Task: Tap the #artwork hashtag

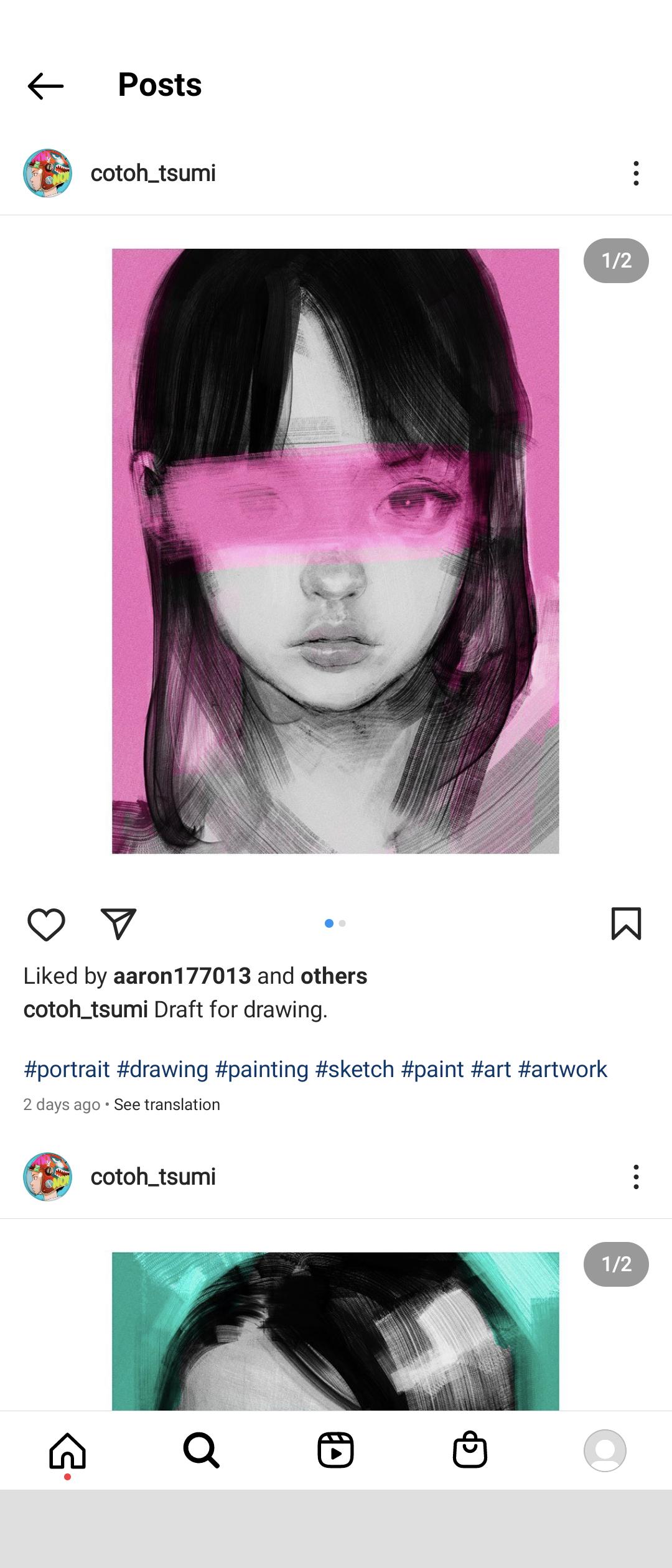Action: (x=562, y=1070)
